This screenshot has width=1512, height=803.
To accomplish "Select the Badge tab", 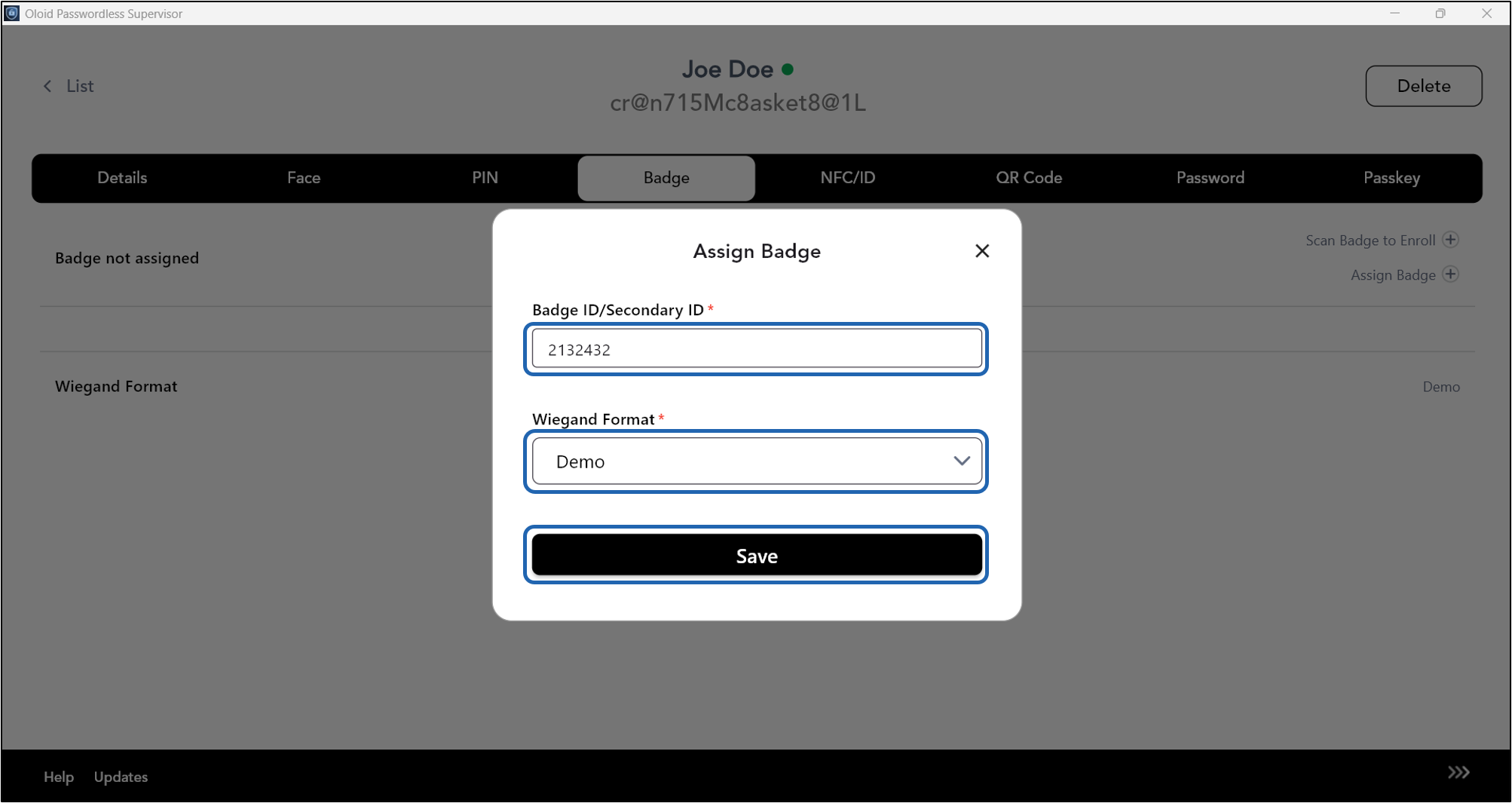I will (666, 178).
